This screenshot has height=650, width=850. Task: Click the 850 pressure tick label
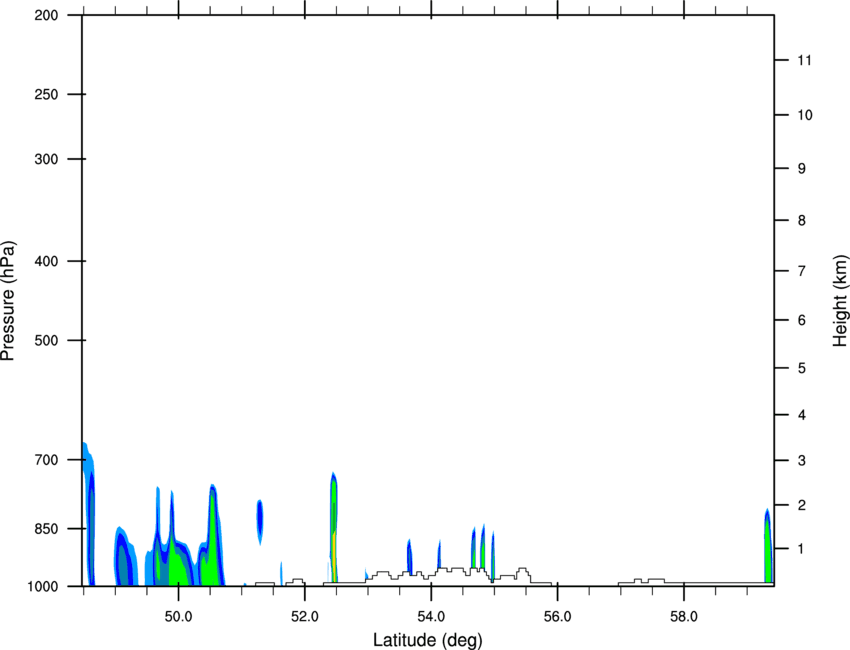click(x=46, y=529)
